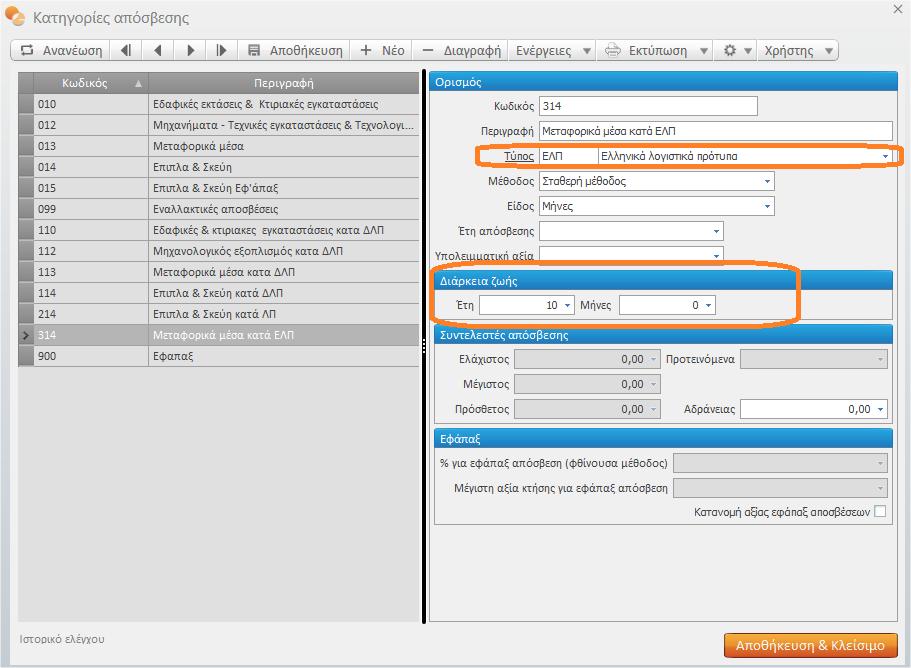The width and height of the screenshot is (911, 668).
Task: Click the Νέο new record button
Action: (x=382, y=51)
